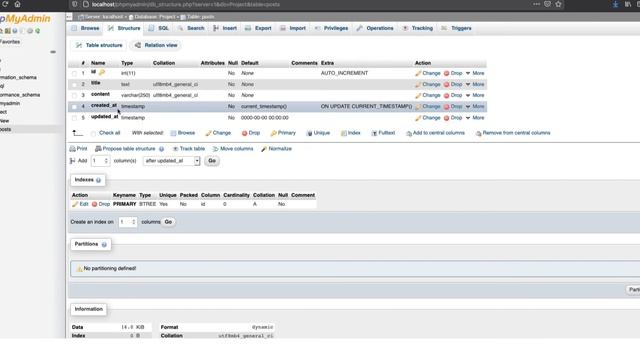The image size is (640, 360).
Task: Collapse navigation tree with the minus icon
Action: 53,52
